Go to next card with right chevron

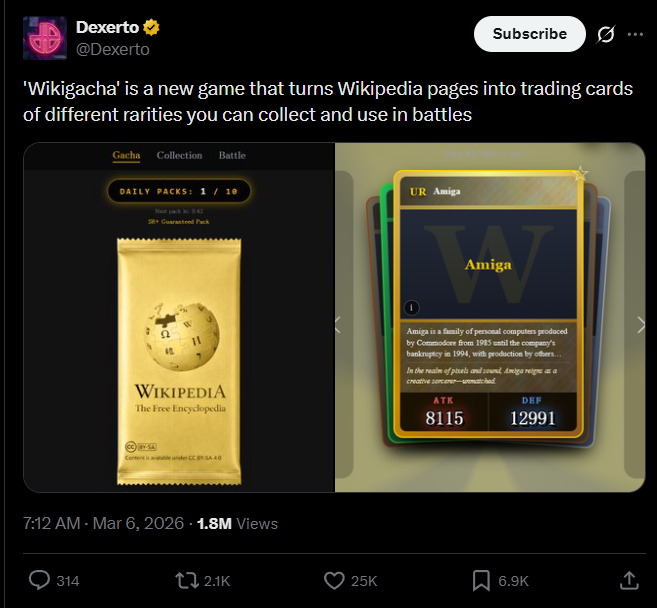(x=641, y=325)
